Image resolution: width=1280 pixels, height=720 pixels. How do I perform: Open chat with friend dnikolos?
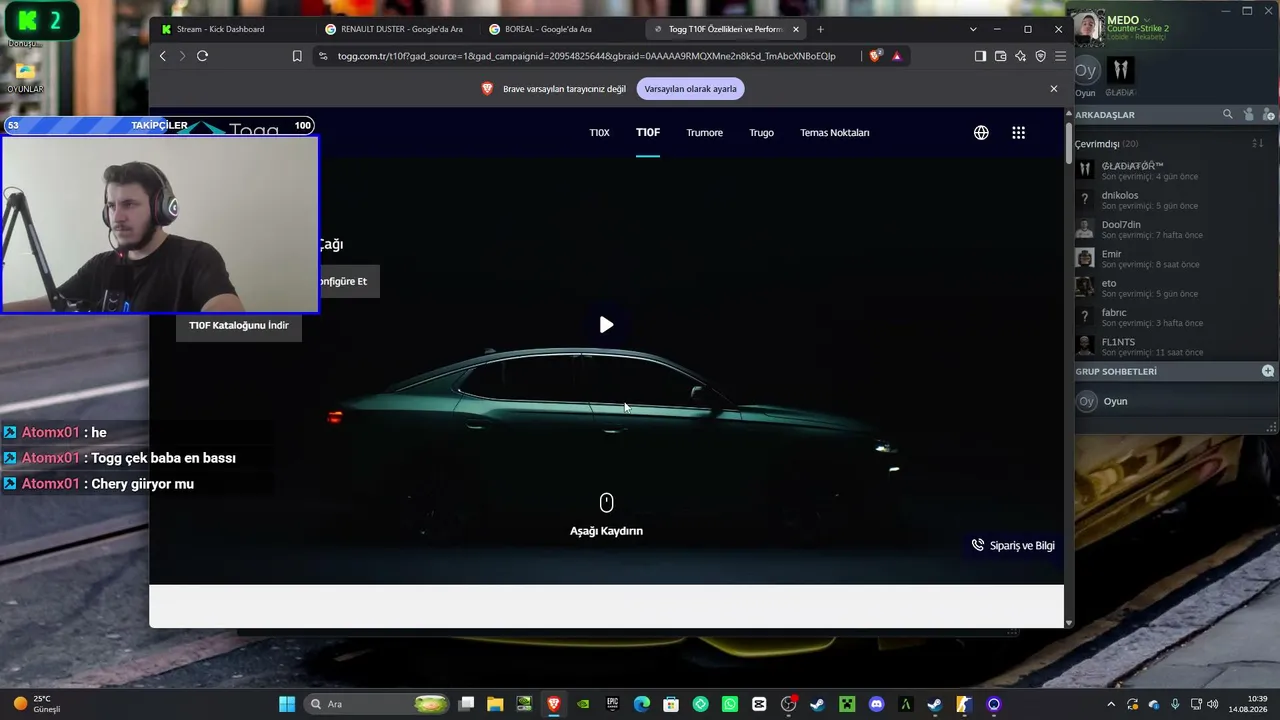click(x=1170, y=200)
